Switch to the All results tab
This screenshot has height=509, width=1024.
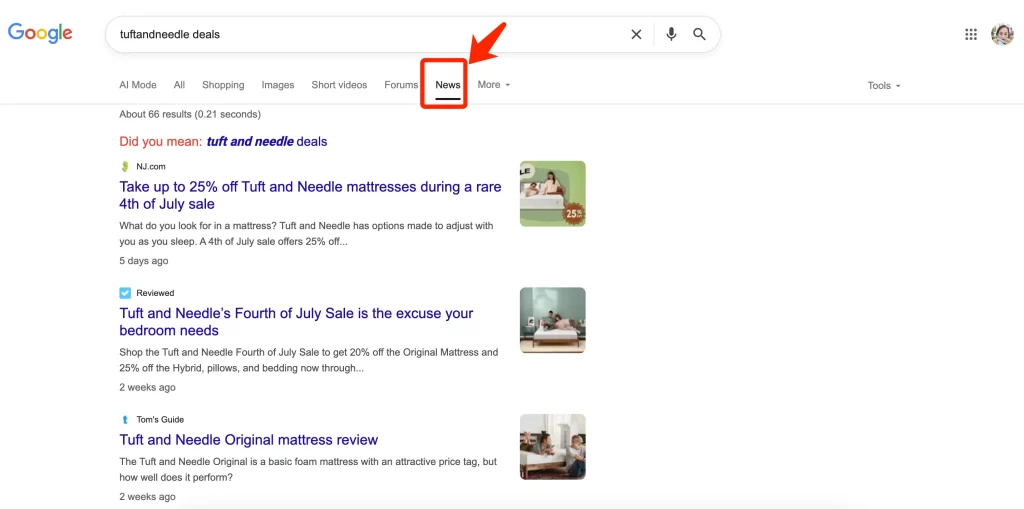[x=180, y=85]
